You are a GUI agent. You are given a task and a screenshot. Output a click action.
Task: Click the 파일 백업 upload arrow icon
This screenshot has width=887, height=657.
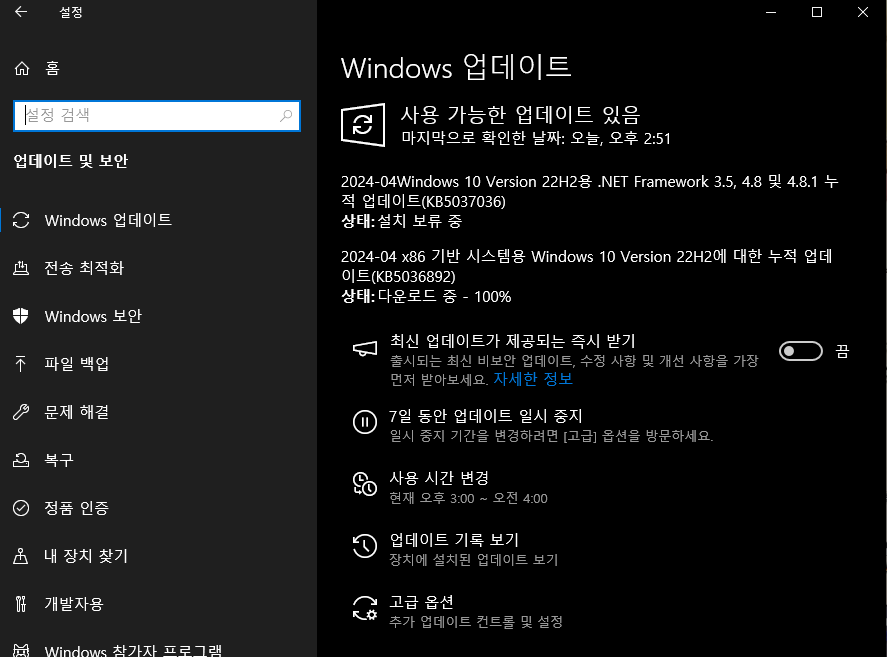click(20, 364)
